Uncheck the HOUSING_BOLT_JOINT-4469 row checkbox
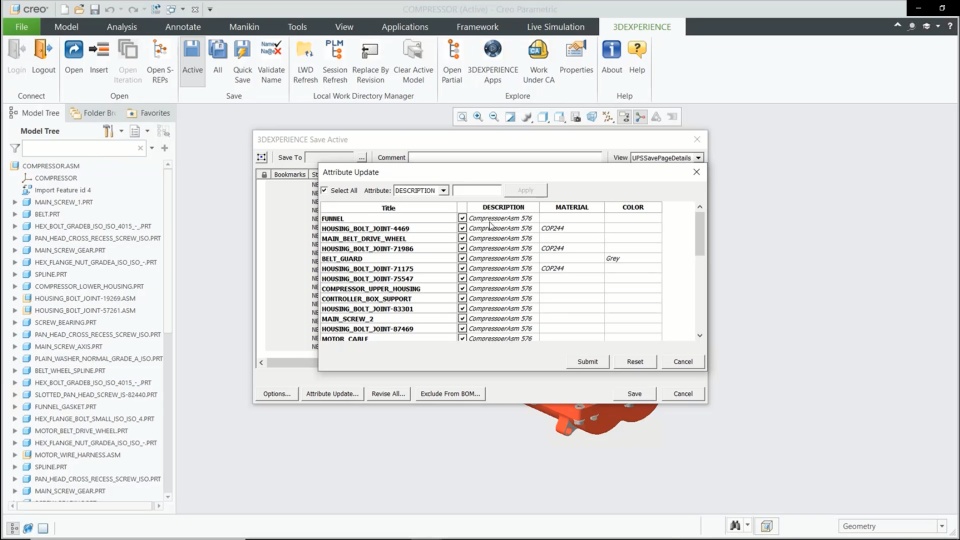960x540 pixels. click(x=462, y=228)
